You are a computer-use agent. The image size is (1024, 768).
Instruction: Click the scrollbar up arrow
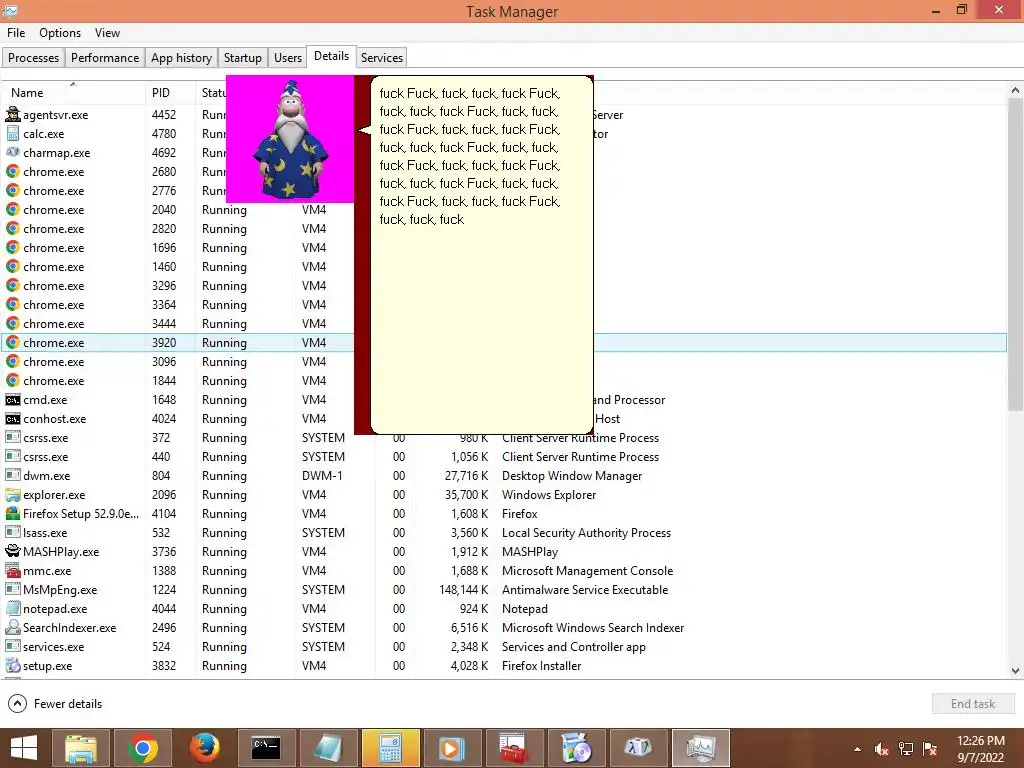tap(1016, 90)
